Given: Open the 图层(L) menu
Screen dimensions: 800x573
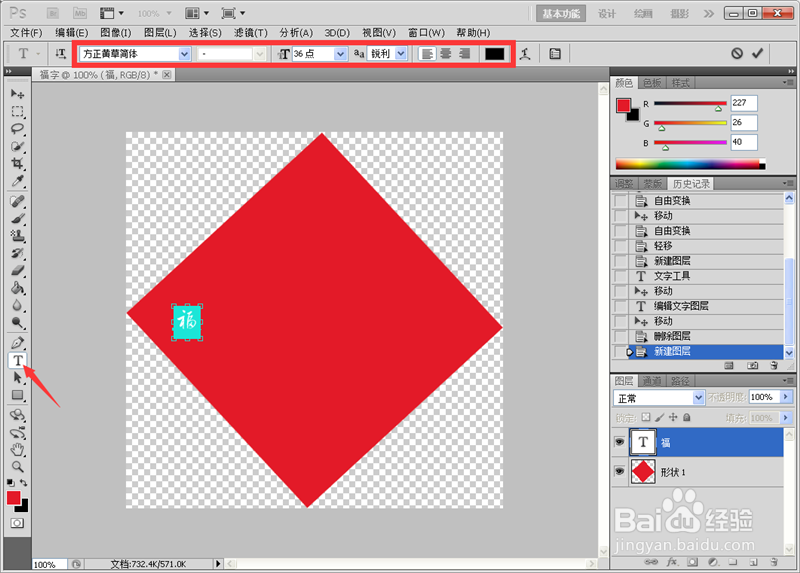Looking at the screenshot, I should (160, 33).
